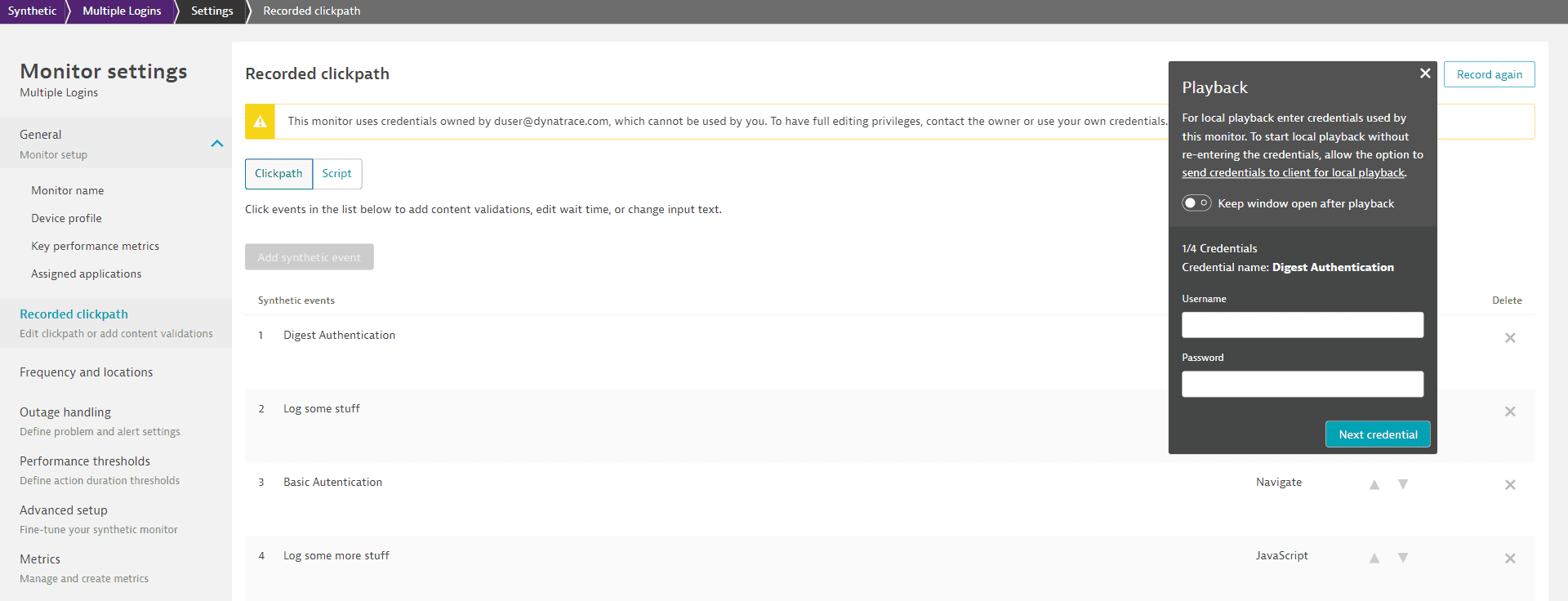Select Log some more stuff event row
1568x601 pixels.
pyautogui.click(x=890, y=568)
